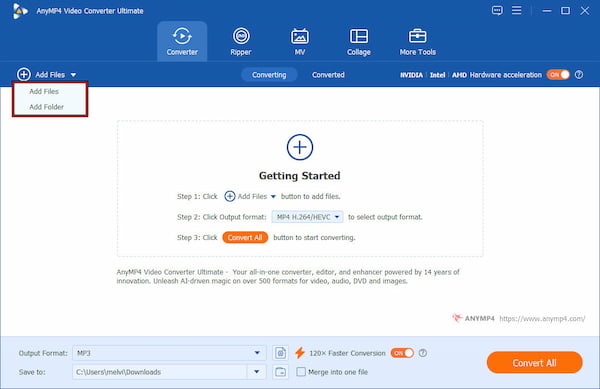Choose Add Folder from the dropdown menu
Viewport: 600px width, 389px height.
[46, 107]
